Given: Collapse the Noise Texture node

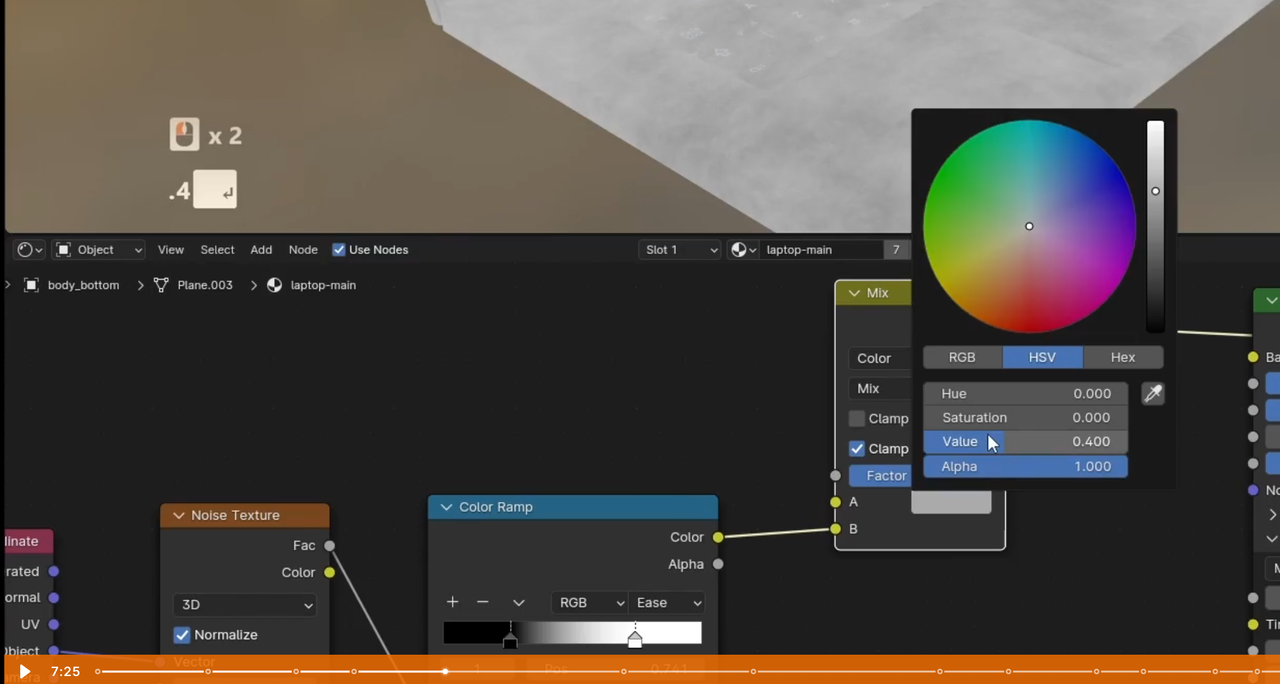Looking at the screenshot, I should coord(179,515).
